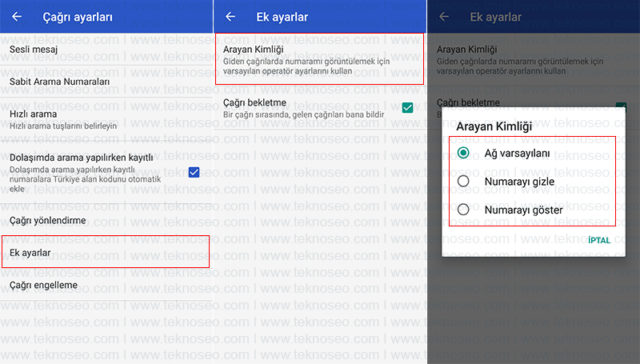Screen dimensions: 640x364
Task: Open Sesli mesaj setting
Action: (106, 49)
